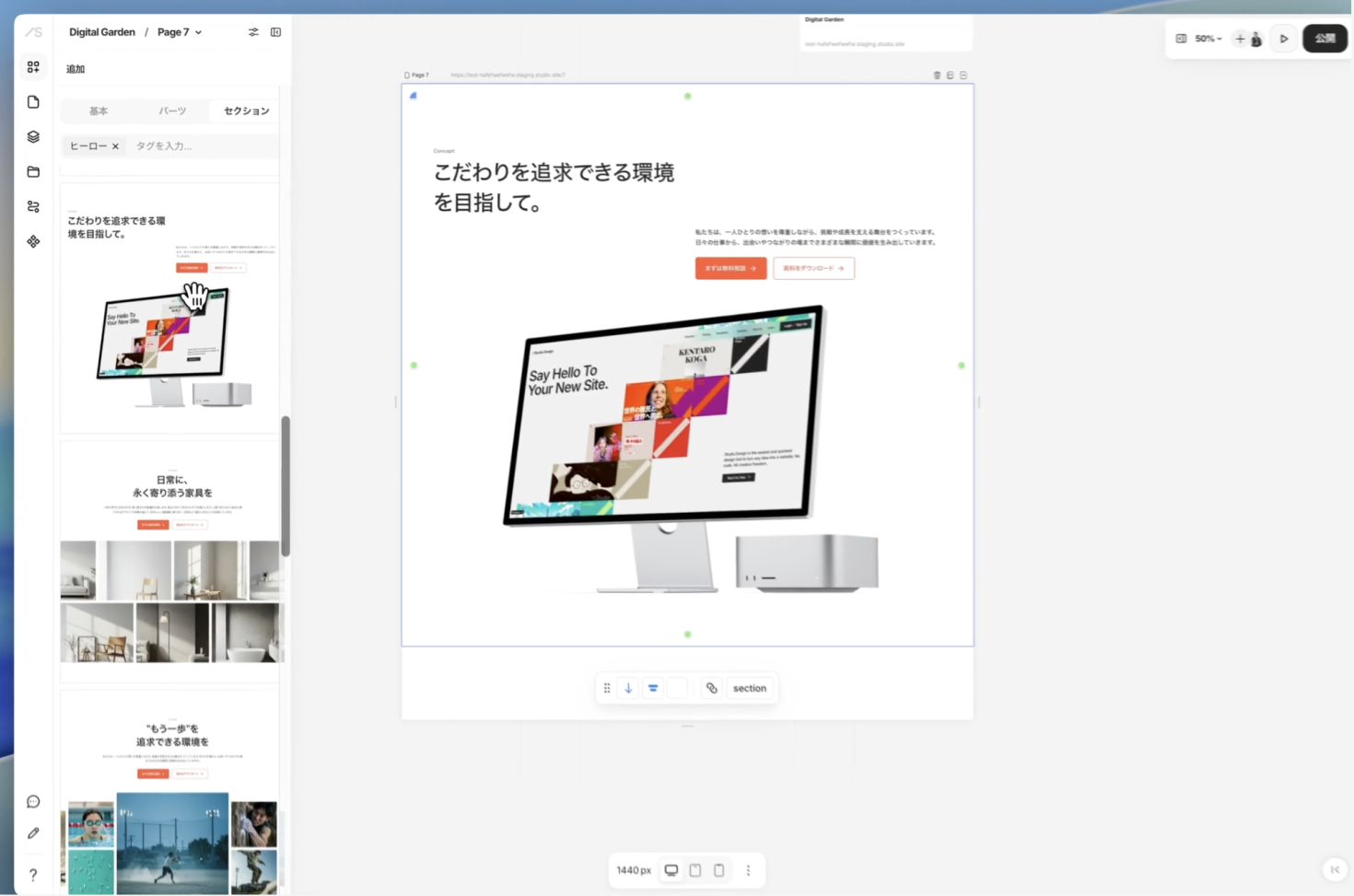Open the 50% zoom dropdown
Viewport: 1354px width, 896px height.
pyautogui.click(x=1208, y=39)
